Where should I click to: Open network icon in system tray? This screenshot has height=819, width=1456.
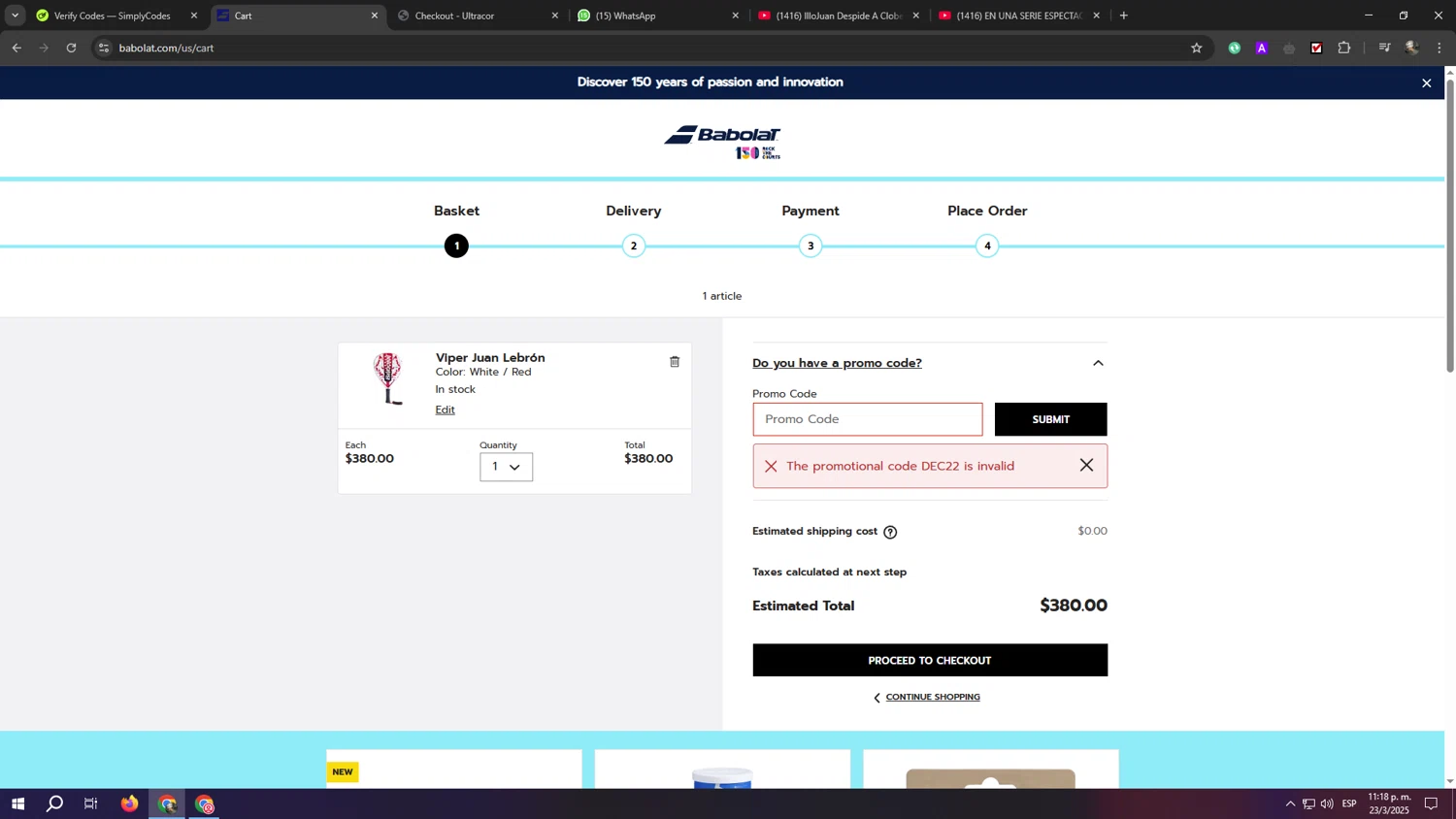point(1308,803)
